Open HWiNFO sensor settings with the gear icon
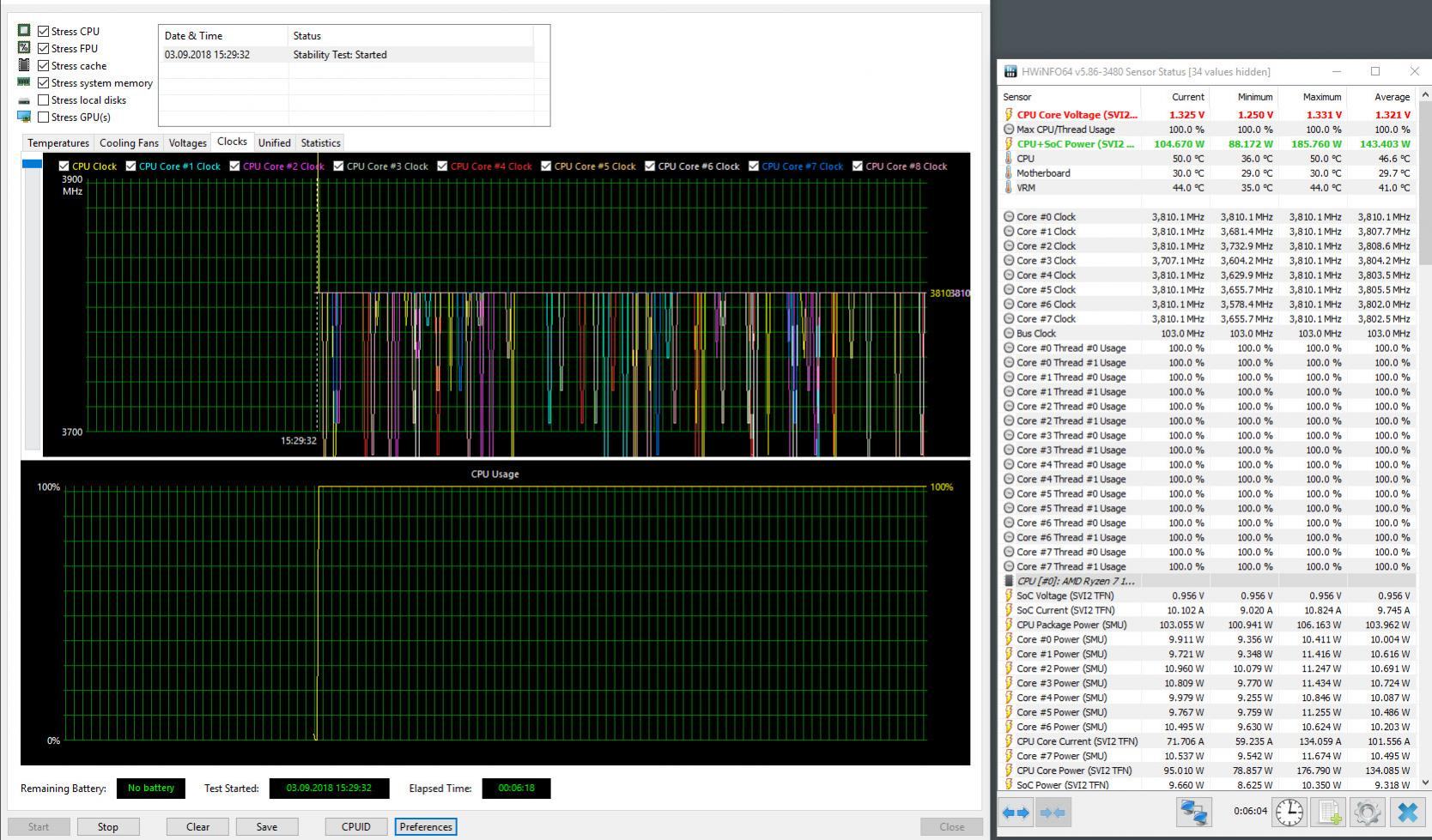 pyautogui.click(x=1368, y=812)
